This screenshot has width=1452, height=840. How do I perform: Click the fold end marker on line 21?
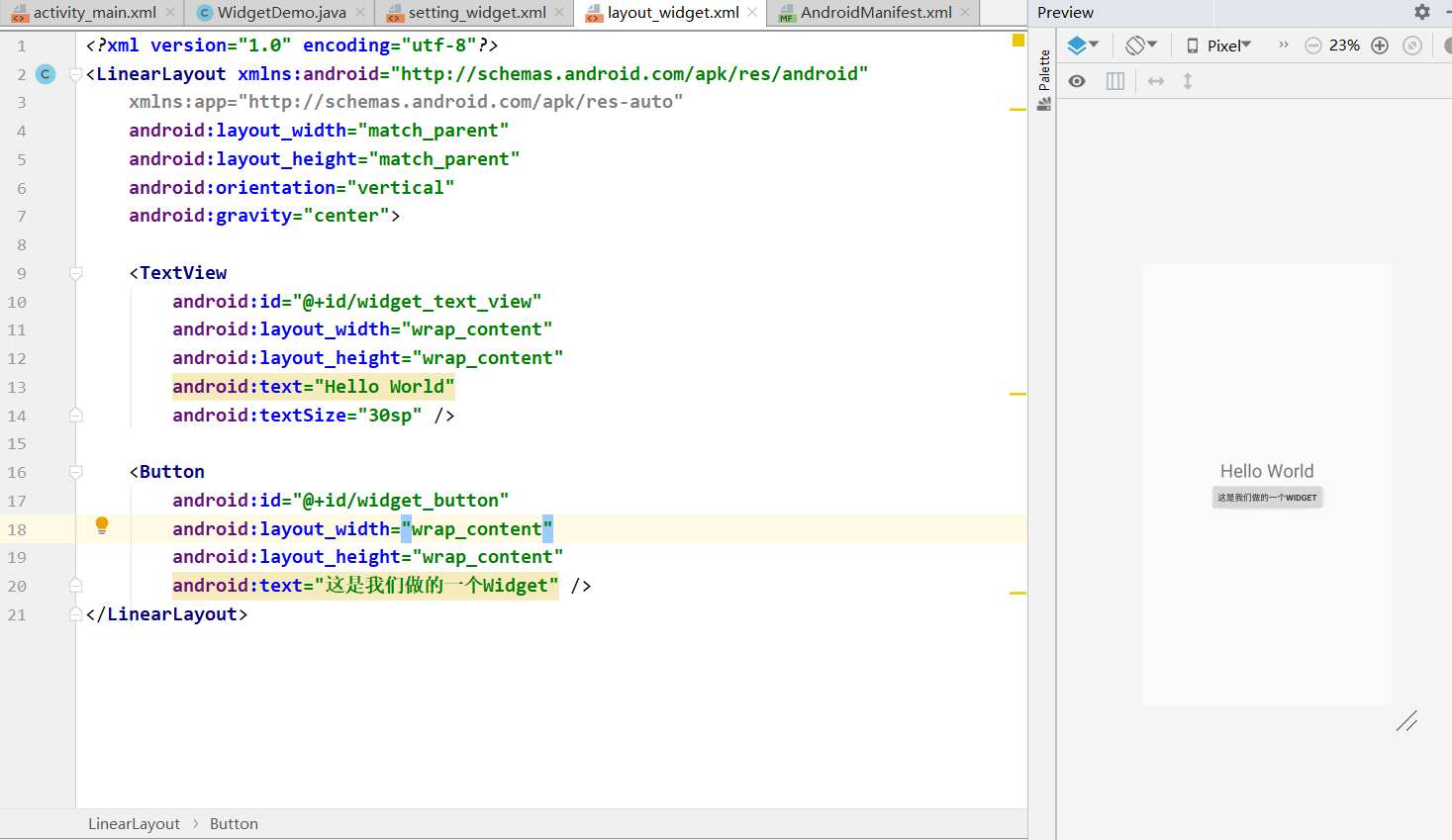[x=76, y=614]
